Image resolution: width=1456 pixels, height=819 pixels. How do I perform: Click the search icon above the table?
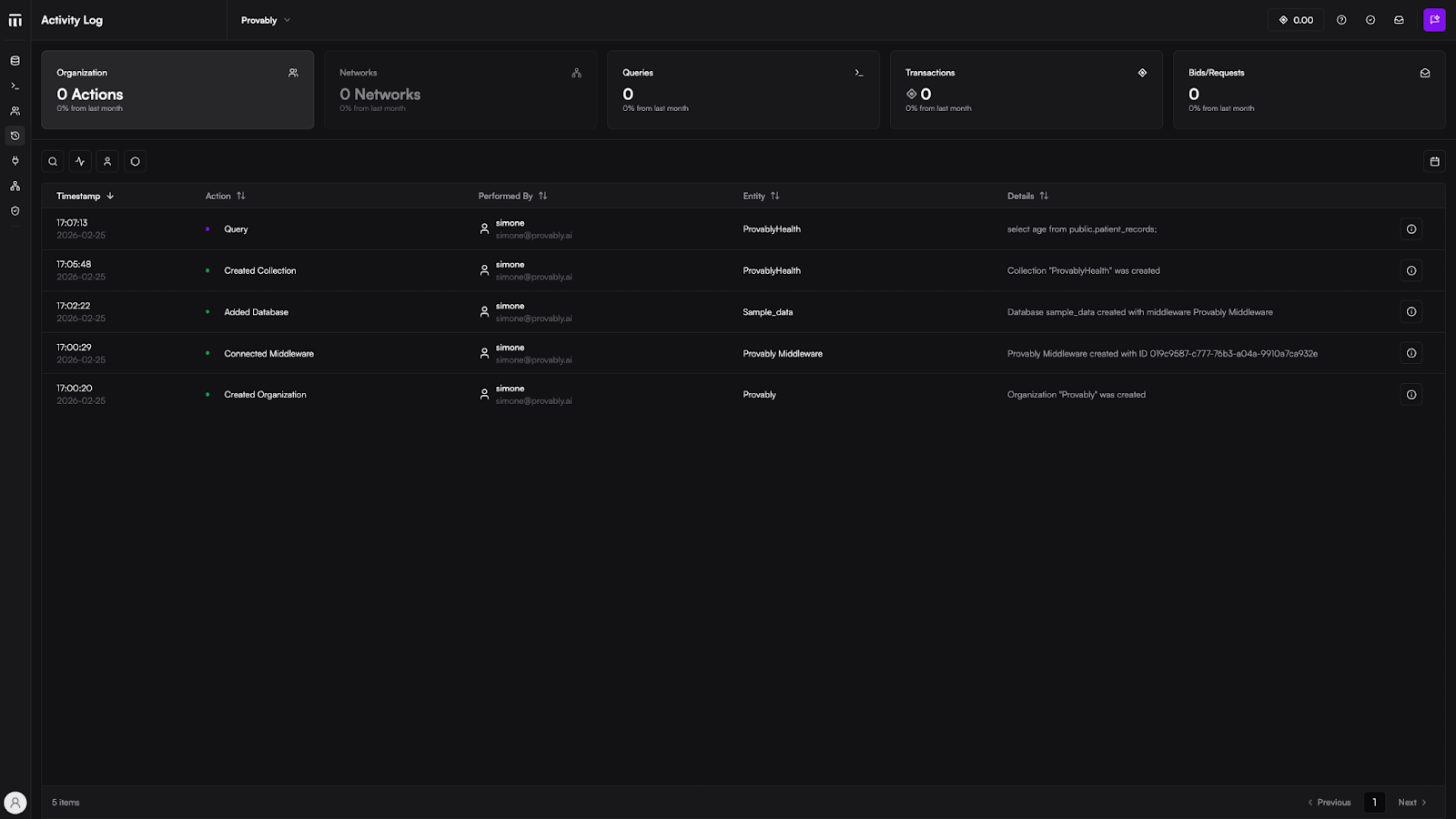coord(53,162)
